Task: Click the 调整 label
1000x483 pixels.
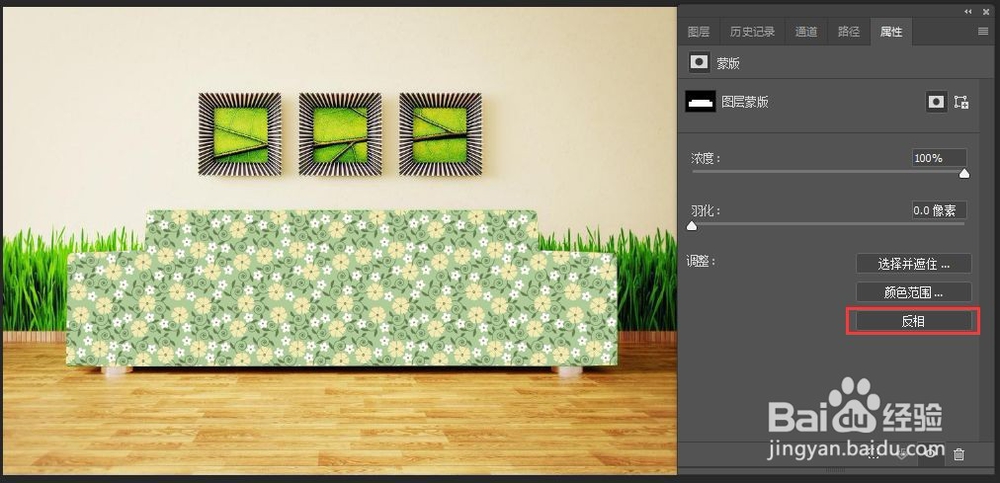Action: [703, 262]
